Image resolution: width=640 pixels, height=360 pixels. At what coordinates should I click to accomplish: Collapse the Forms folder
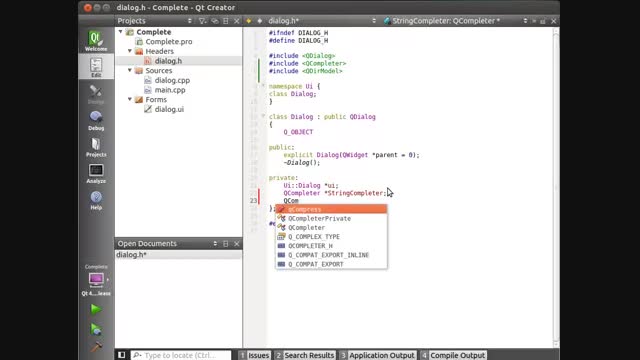(x=130, y=99)
